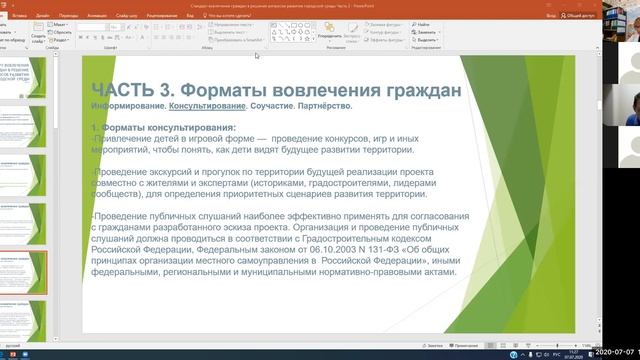
Task: Click the Упорядочить (Arrange) icon
Action: click(x=329, y=27)
